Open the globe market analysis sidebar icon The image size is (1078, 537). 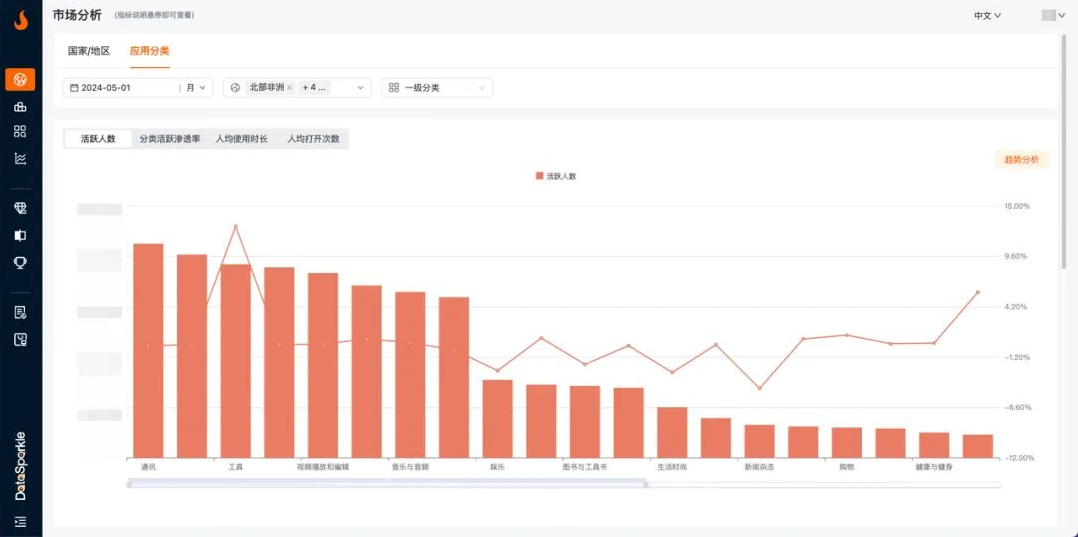[20, 79]
